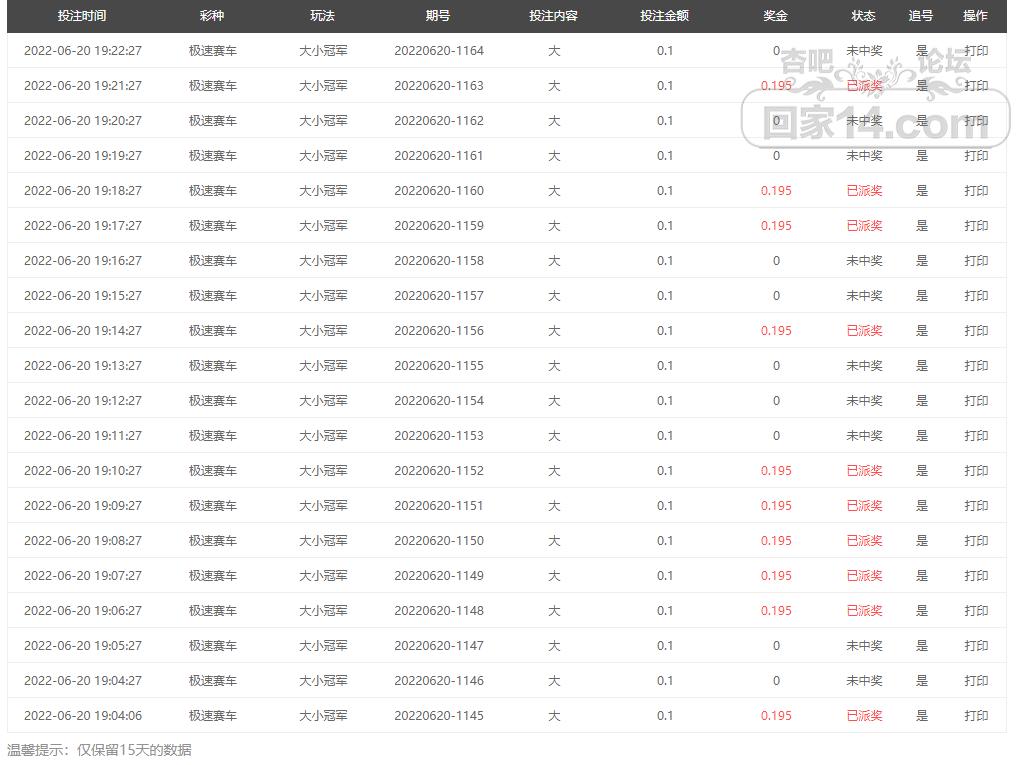Click the 追号 column header
1016x765 pixels.
pyautogui.click(x=920, y=16)
